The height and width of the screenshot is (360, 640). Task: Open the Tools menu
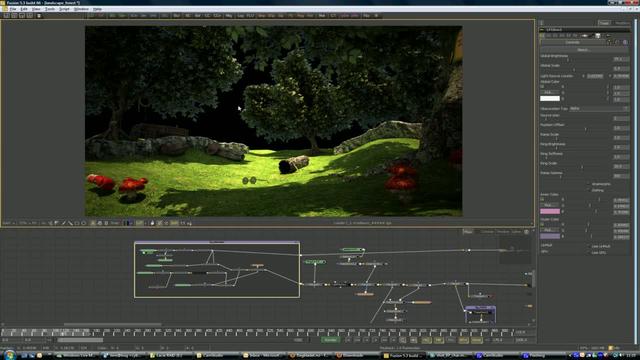[49, 9]
